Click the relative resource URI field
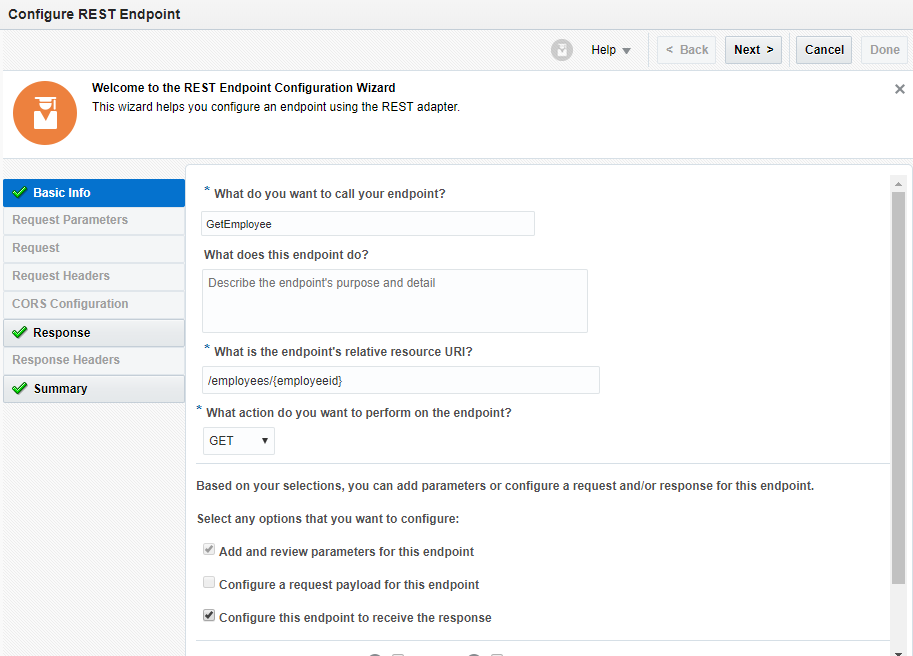Screen dimensions: 913x656 (400, 381)
